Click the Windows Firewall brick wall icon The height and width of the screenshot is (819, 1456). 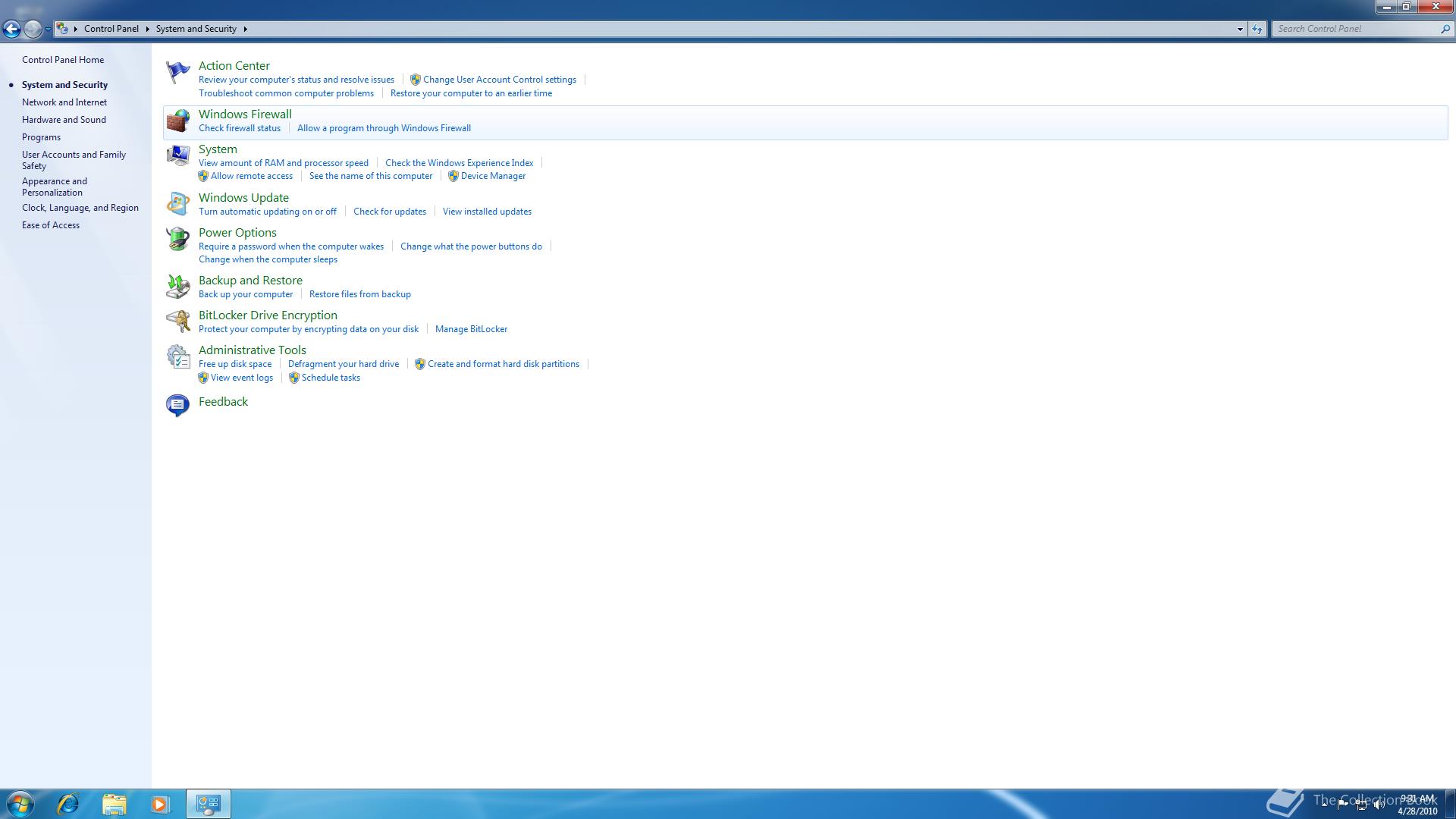177,121
